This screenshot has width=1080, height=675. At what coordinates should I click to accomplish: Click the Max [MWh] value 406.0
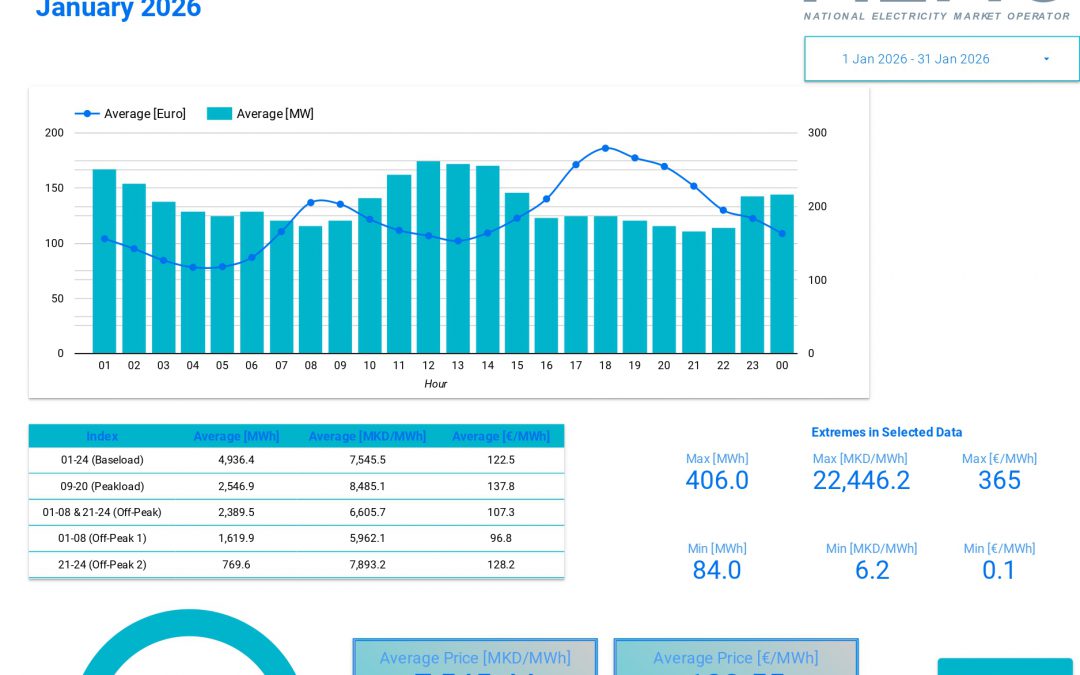pyautogui.click(x=717, y=480)
